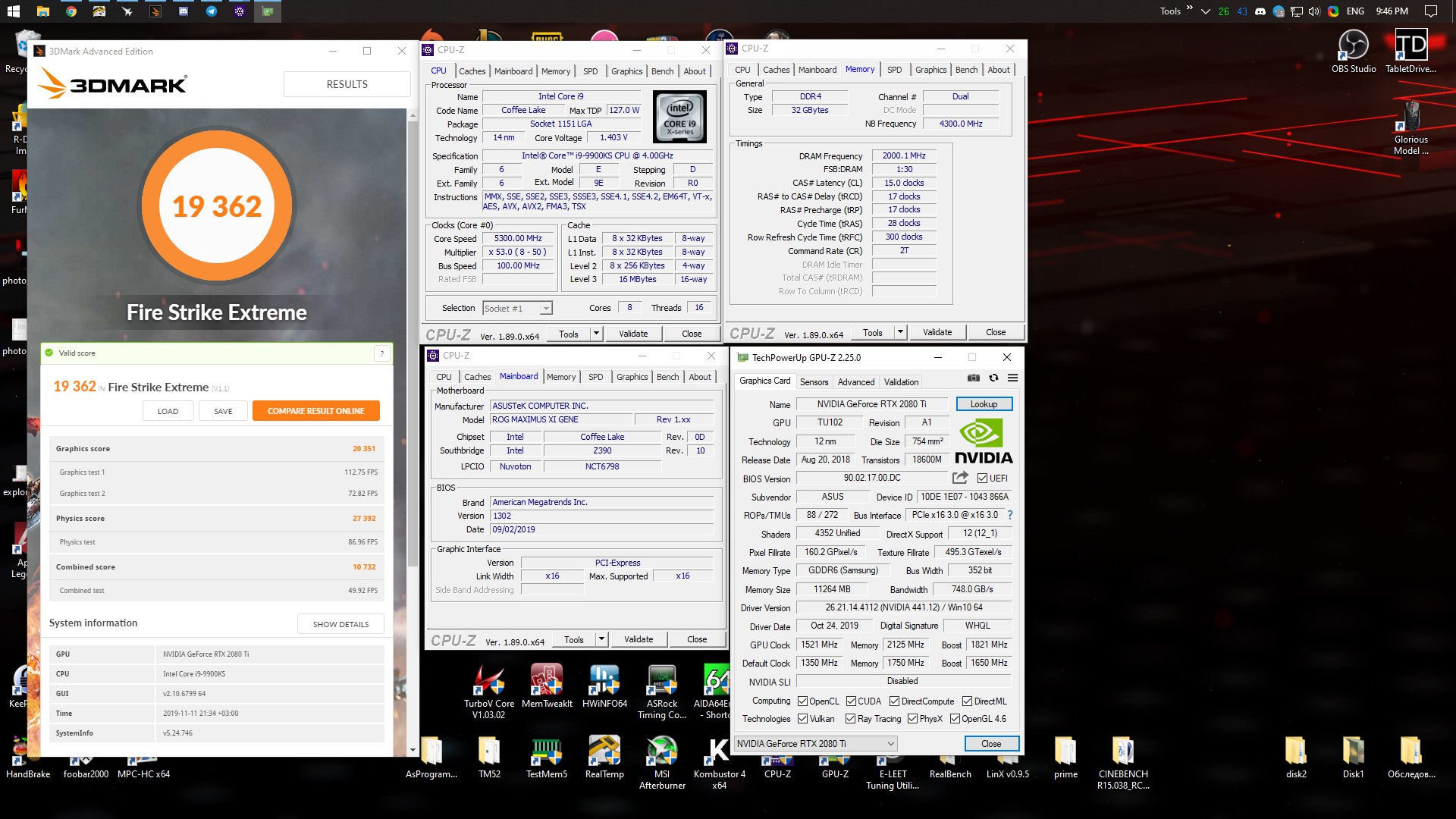Toggle the CUDA checkbox in GPU-Z
This screenshot has width=1456, height=819.
pos(851,701)
